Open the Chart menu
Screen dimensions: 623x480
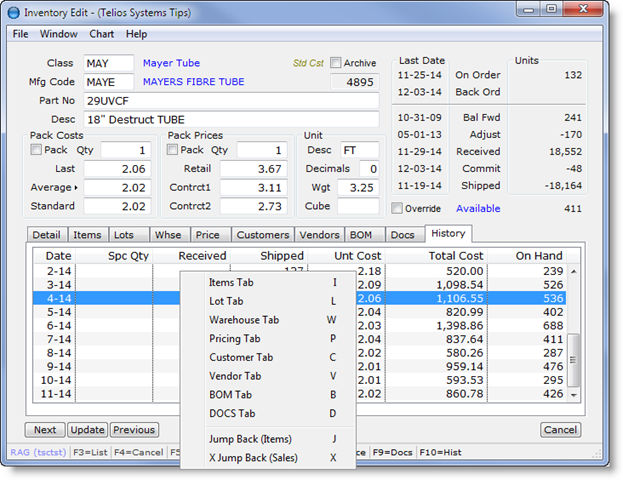tap(101, 34)
